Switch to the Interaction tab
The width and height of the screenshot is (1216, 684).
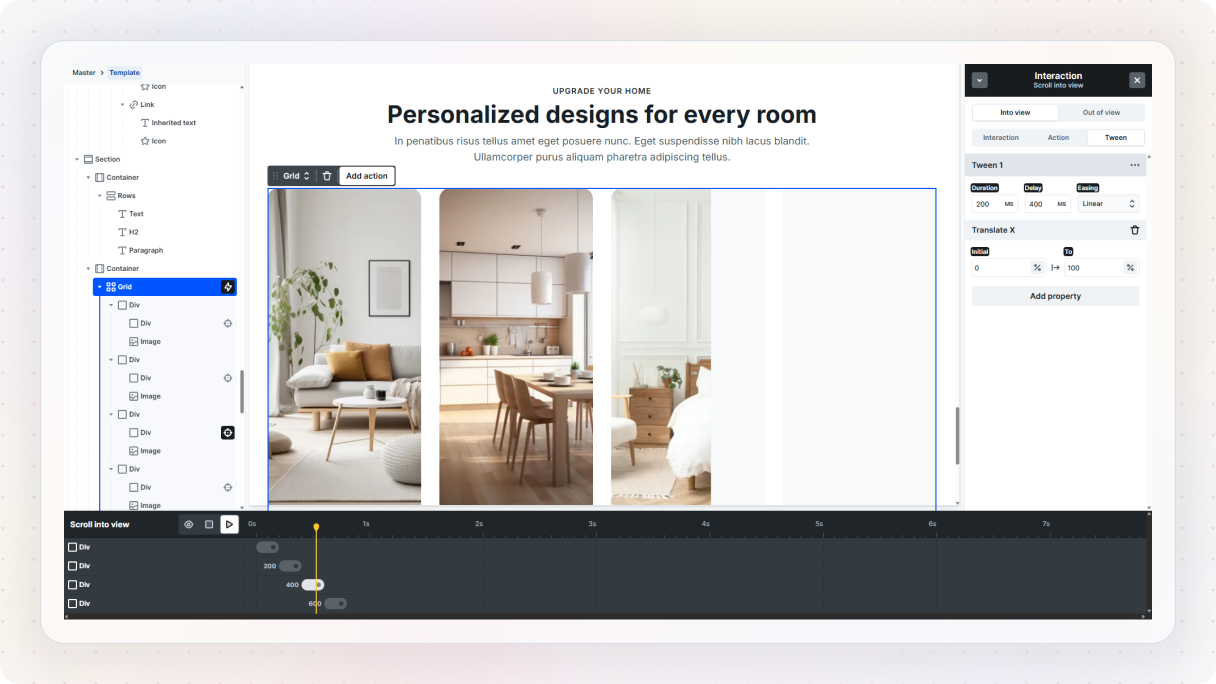pos(1001,138)
